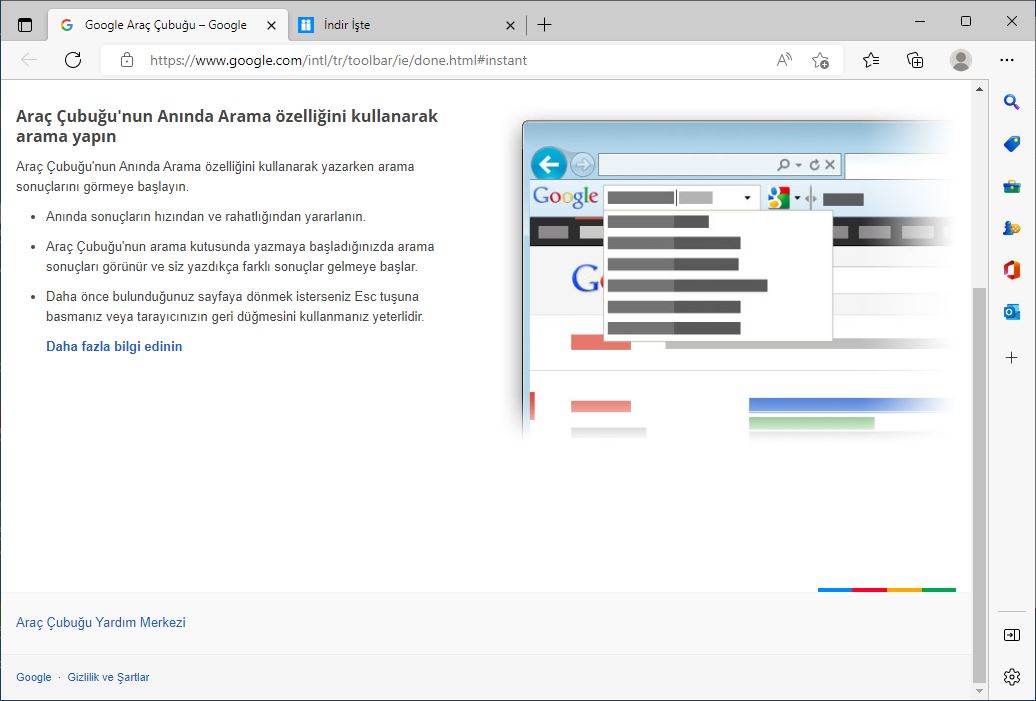
Task: Toggle the sidebar hide button
Action: [x=1012, y=635]
